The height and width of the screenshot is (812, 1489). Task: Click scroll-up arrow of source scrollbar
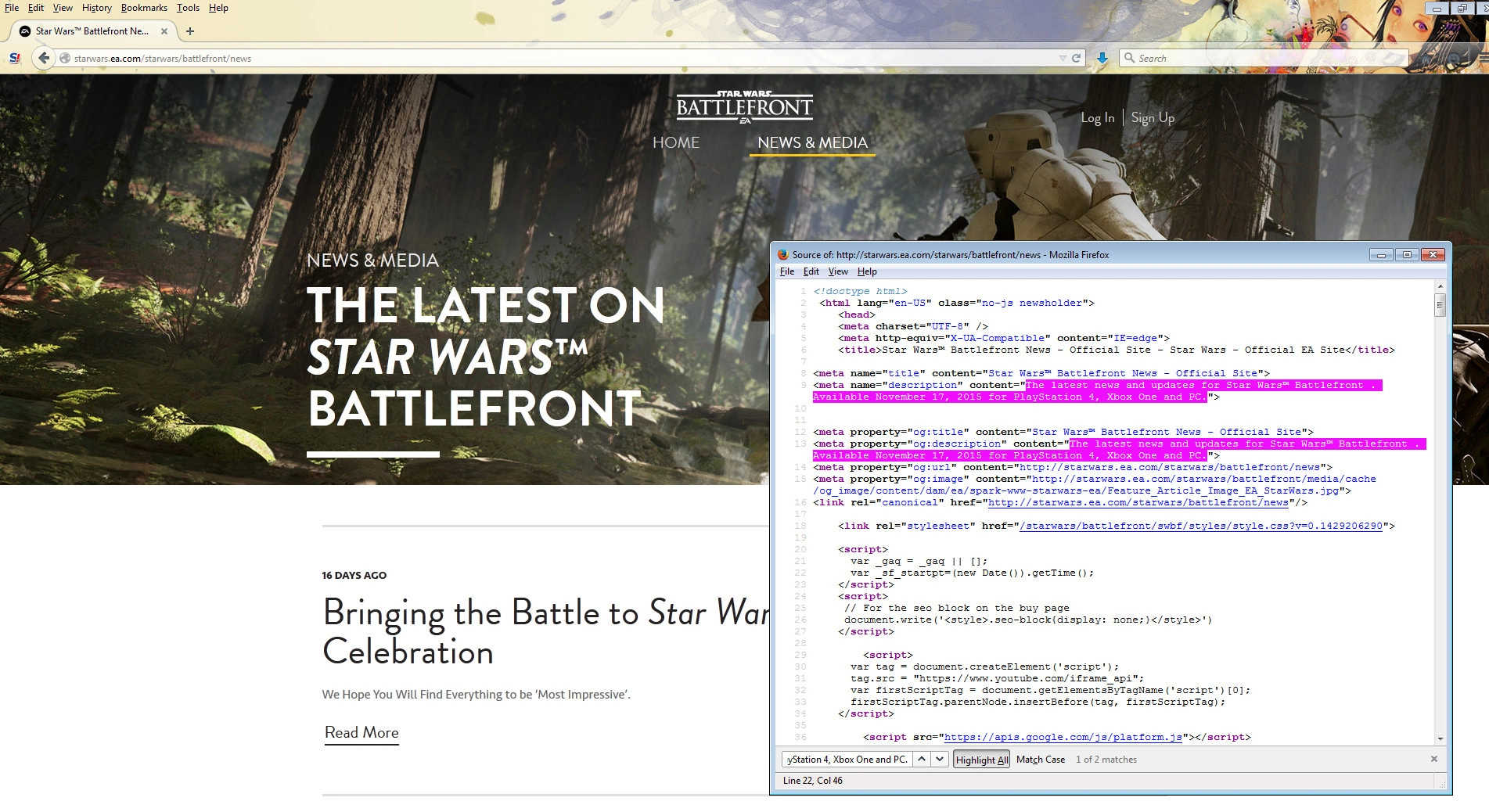1440,286
